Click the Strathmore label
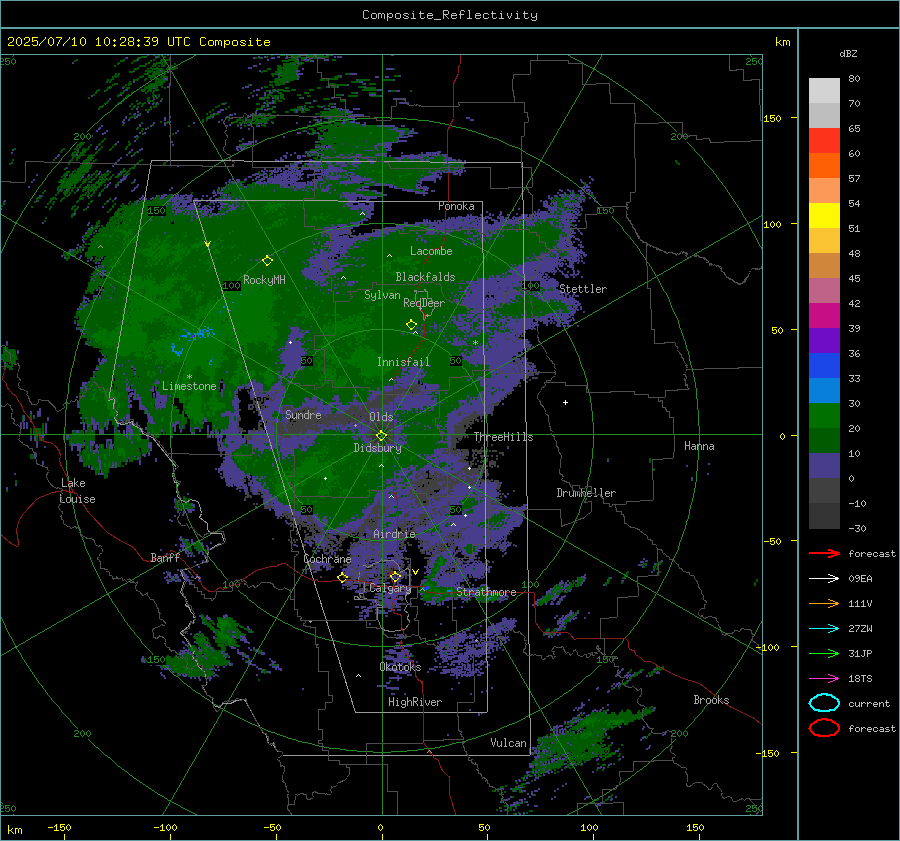Viewport: 900px width, 841px height. [486, 592]
